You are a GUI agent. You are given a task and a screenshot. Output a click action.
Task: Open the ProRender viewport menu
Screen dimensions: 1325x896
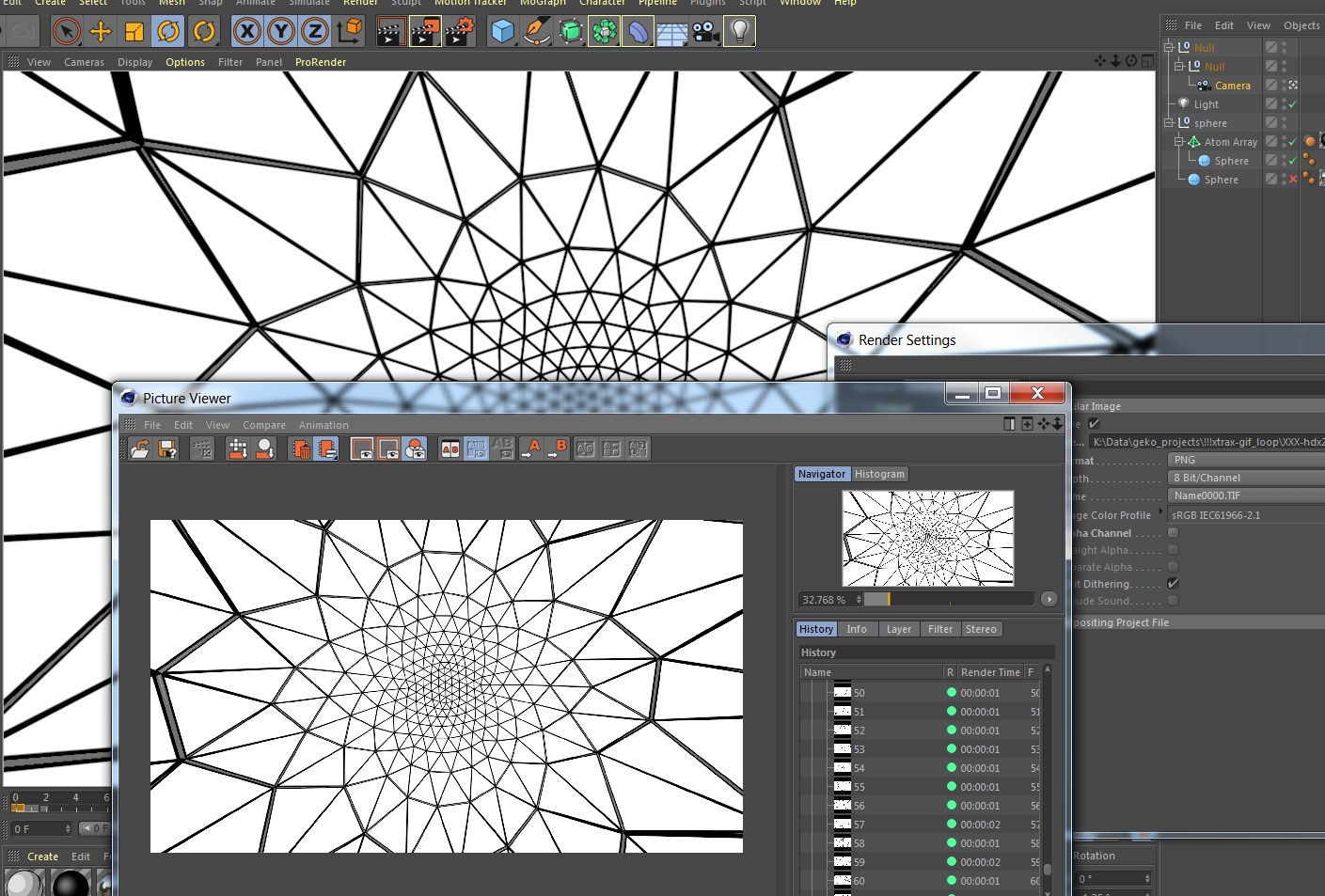tap(321, 62)
